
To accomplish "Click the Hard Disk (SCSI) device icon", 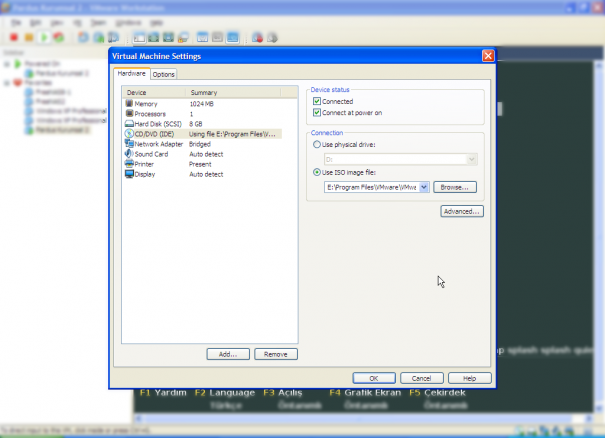I will click(129, 123).
